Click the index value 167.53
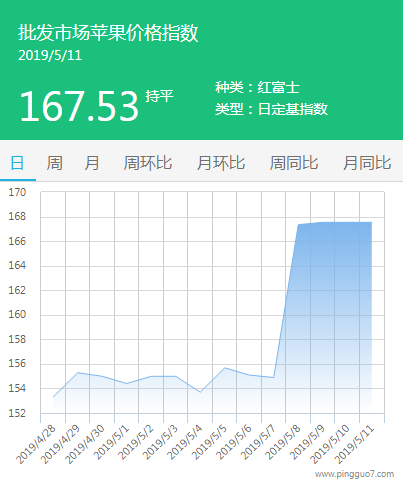The height and width of the screenshot is (486, 403). click(x=79, y=106)
